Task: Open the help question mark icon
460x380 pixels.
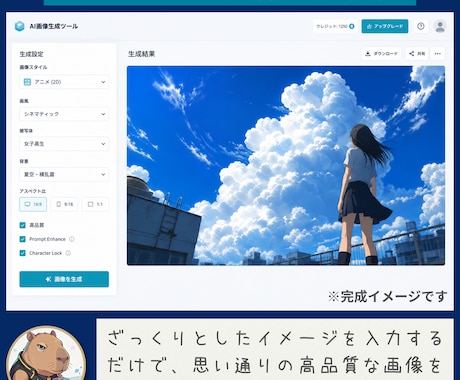Action: pos(421,26)
